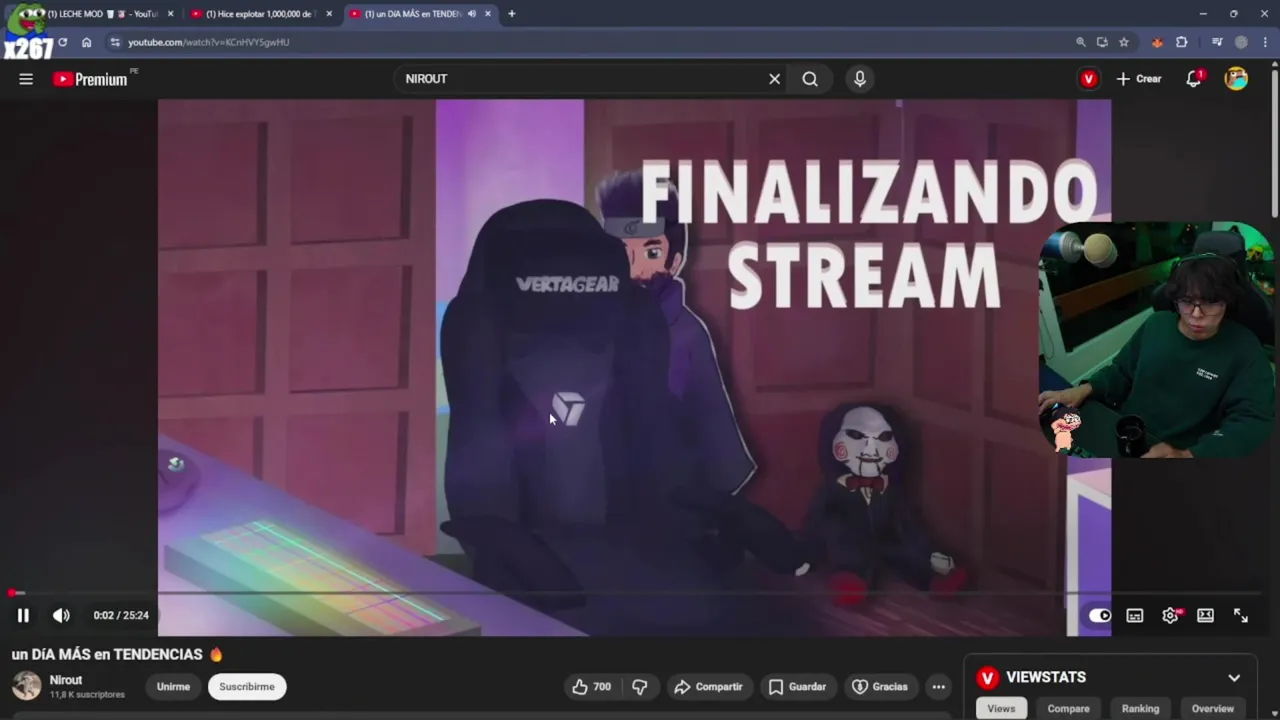Open the ViewStats extension icon in header
Screen dimensions: 1280x720
coord(1089,79)
